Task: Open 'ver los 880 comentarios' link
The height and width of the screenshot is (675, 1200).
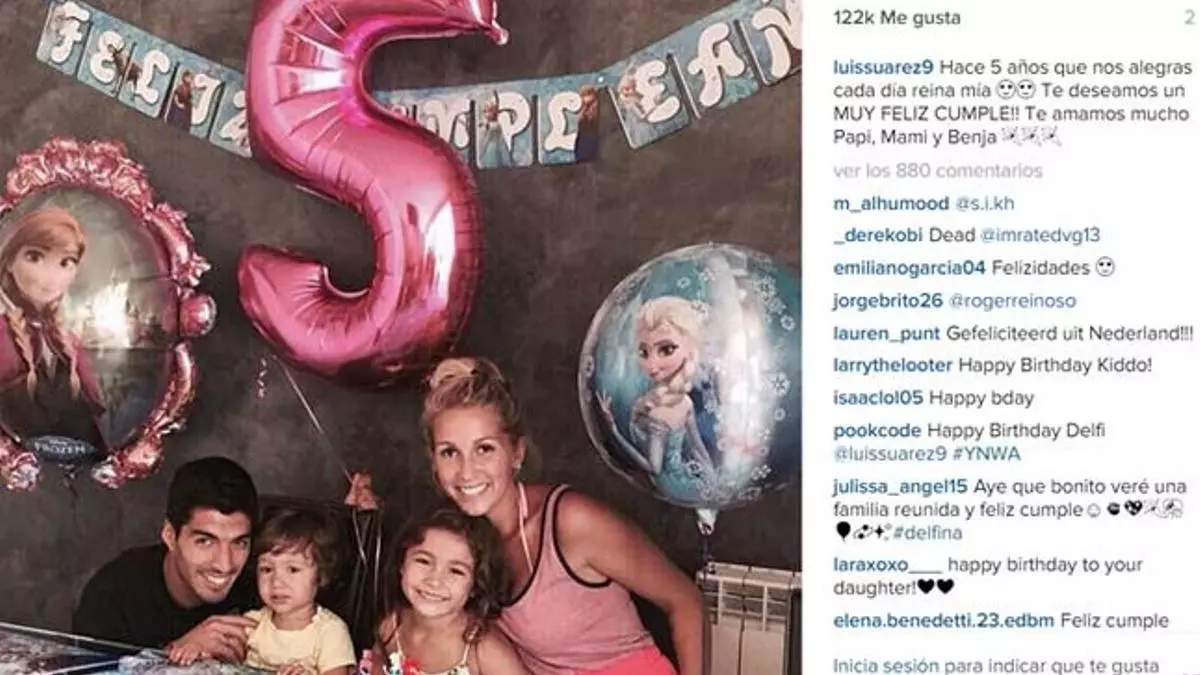Action: (x=938, y=171)
